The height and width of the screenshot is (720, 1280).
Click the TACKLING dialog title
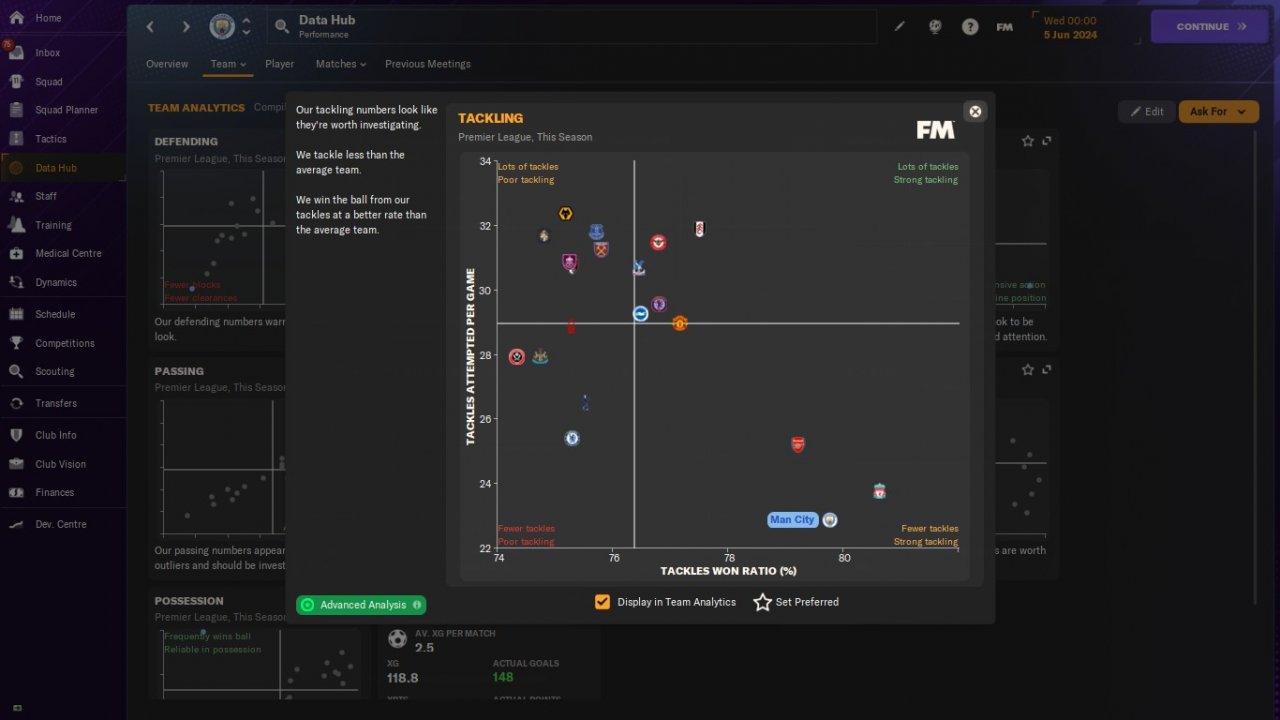(491, 118)
